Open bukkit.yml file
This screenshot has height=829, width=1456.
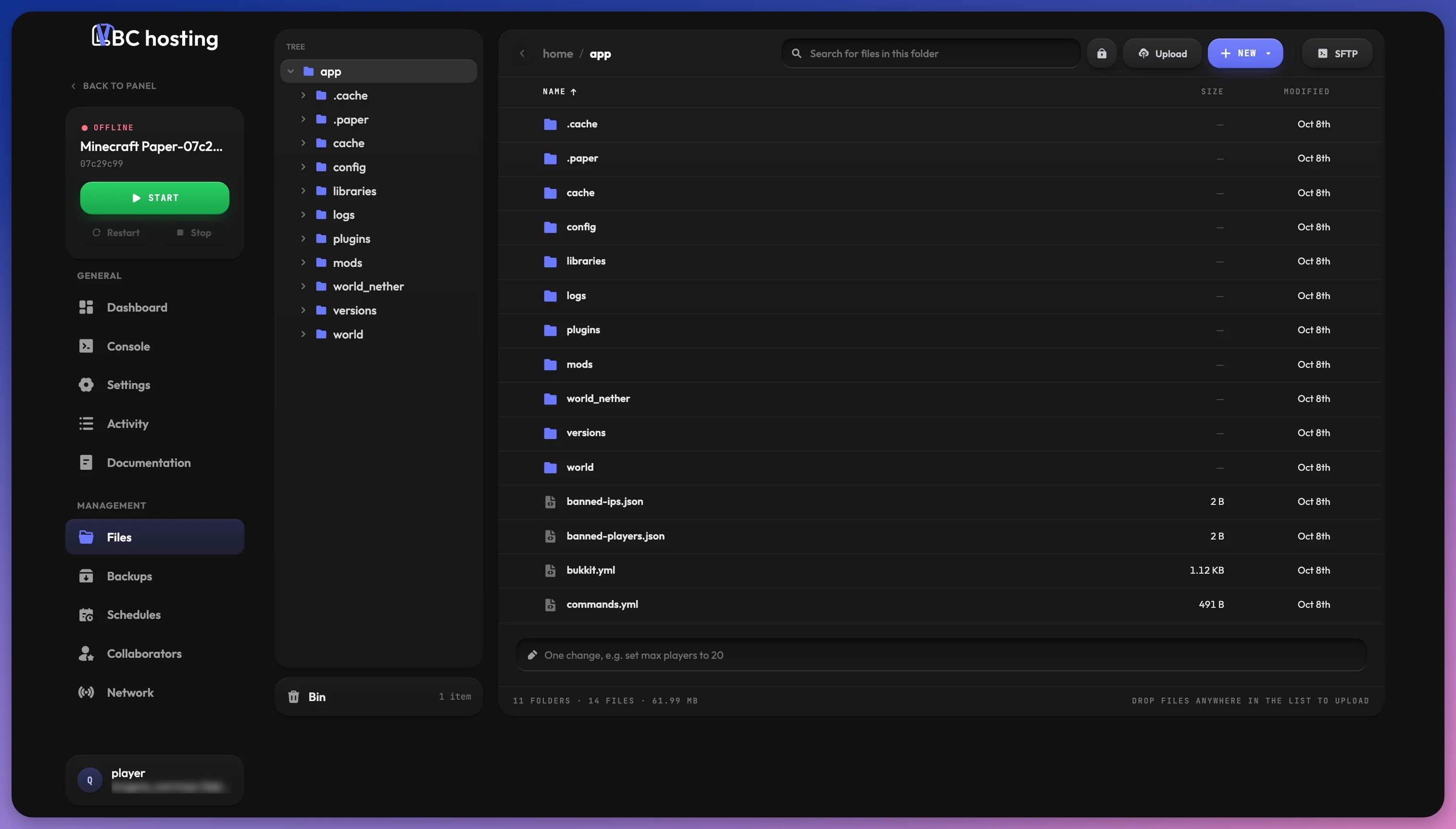coord(940,570)
